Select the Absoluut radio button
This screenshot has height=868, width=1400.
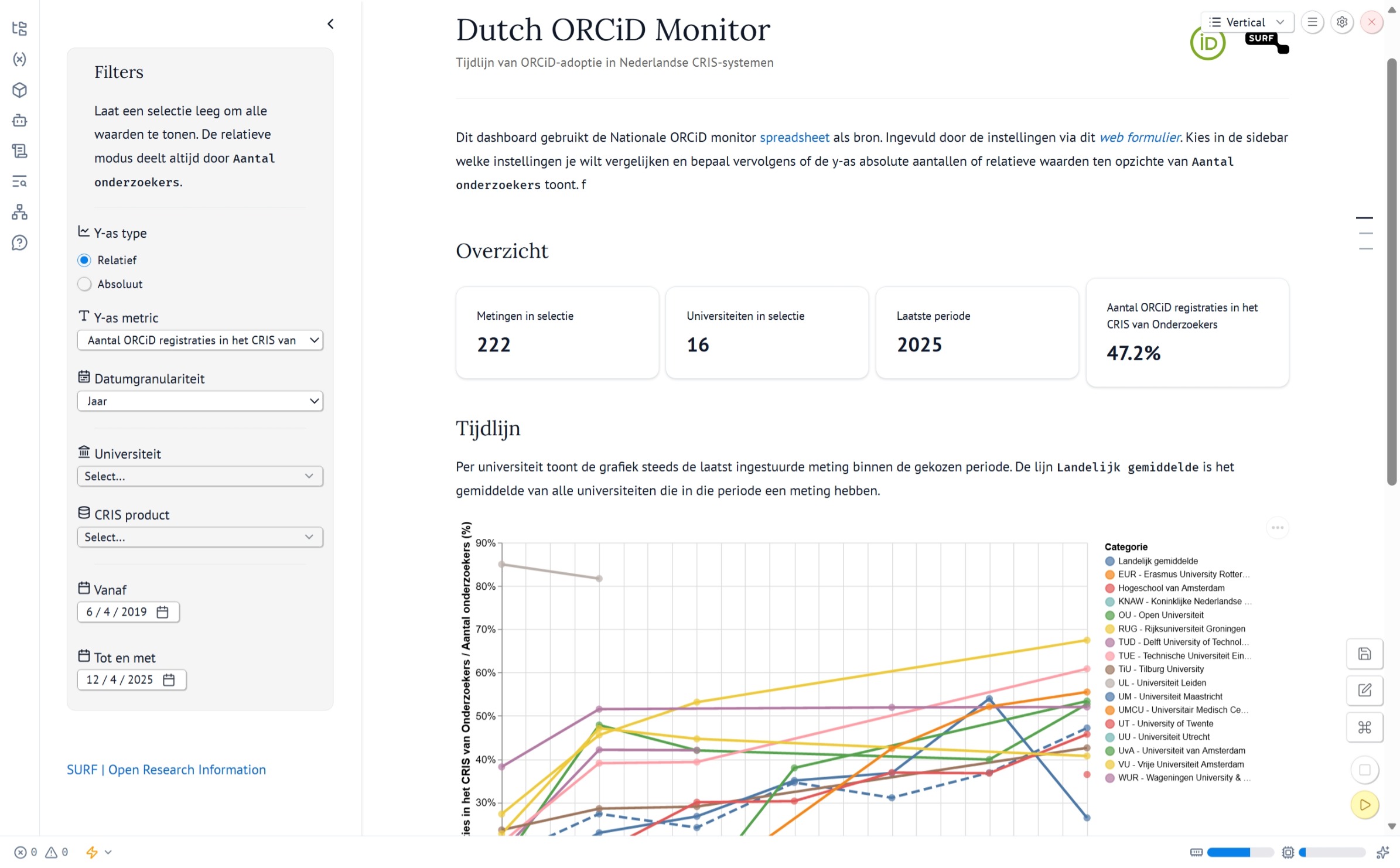[x=84, y=284]
